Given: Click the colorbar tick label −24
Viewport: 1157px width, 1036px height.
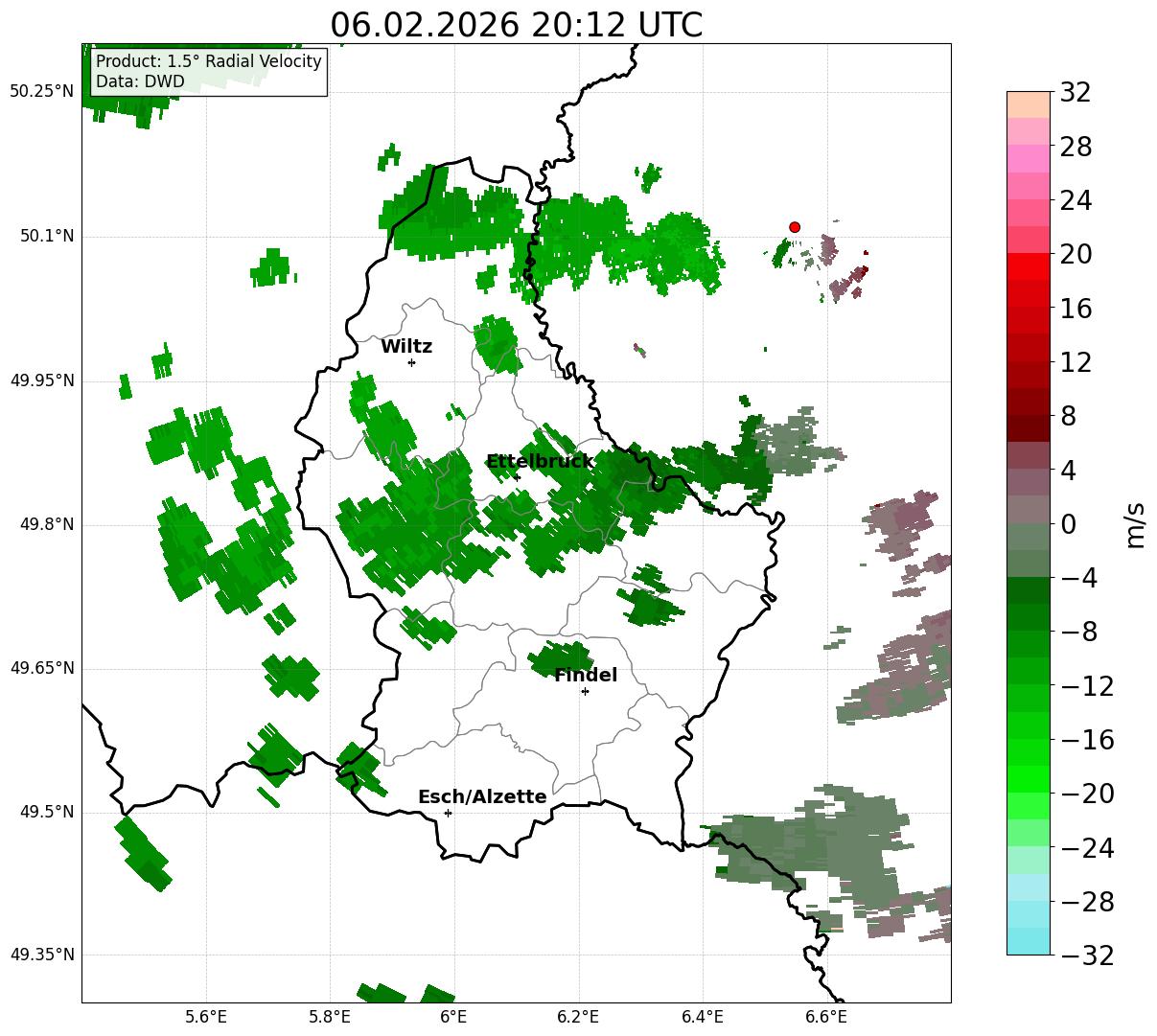Looking at the screenshot, I should click(1087, 848).
